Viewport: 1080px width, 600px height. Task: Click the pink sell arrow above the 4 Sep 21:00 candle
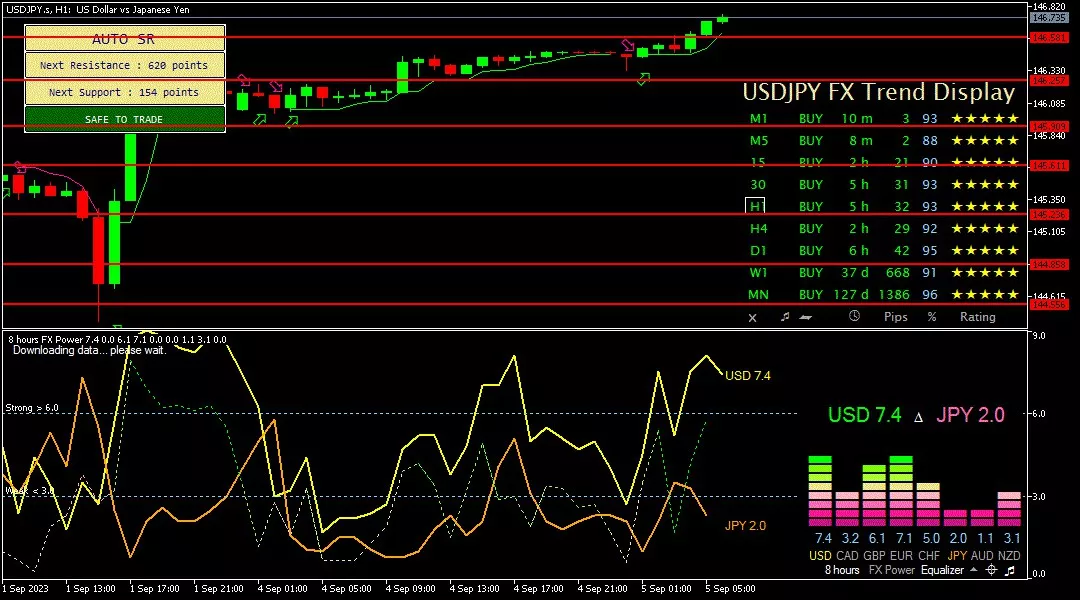click(627, 45)
